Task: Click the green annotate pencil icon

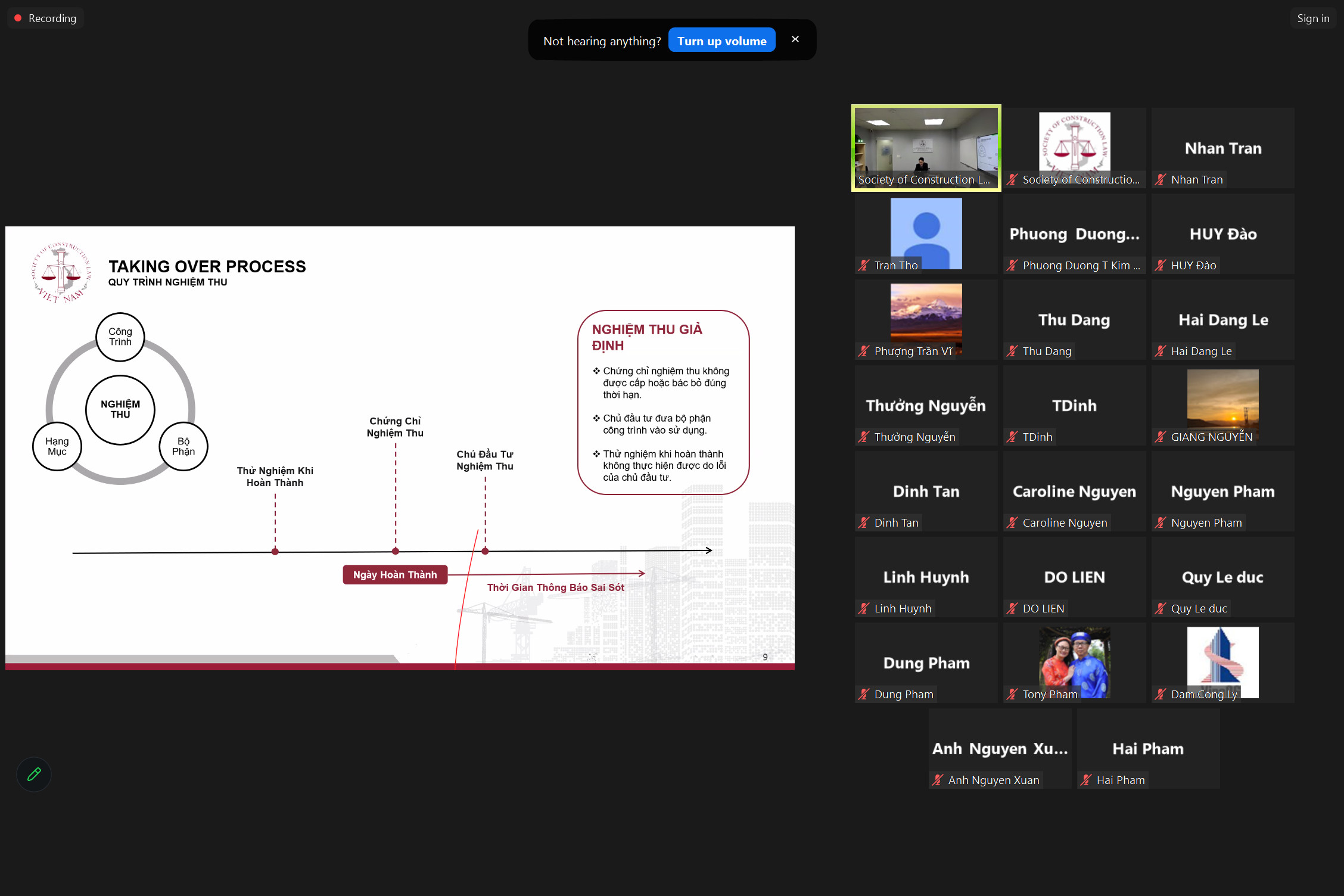Action: [x=34, y=774]
